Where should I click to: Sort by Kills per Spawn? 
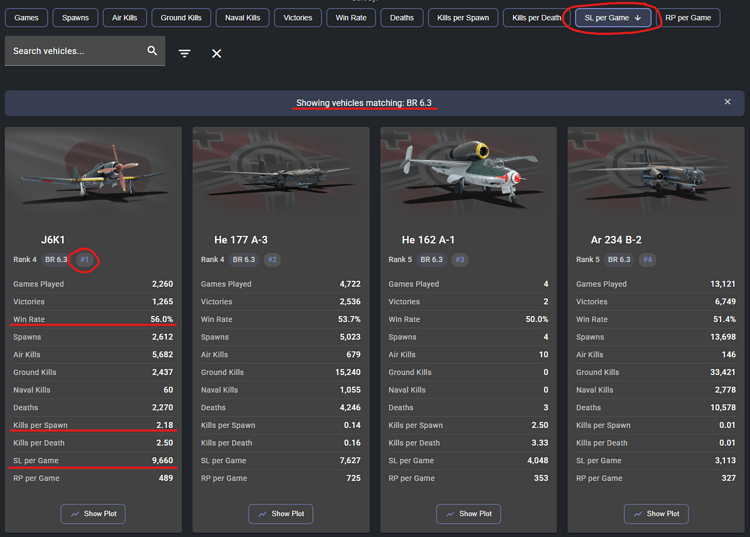[x=463, y=18]
